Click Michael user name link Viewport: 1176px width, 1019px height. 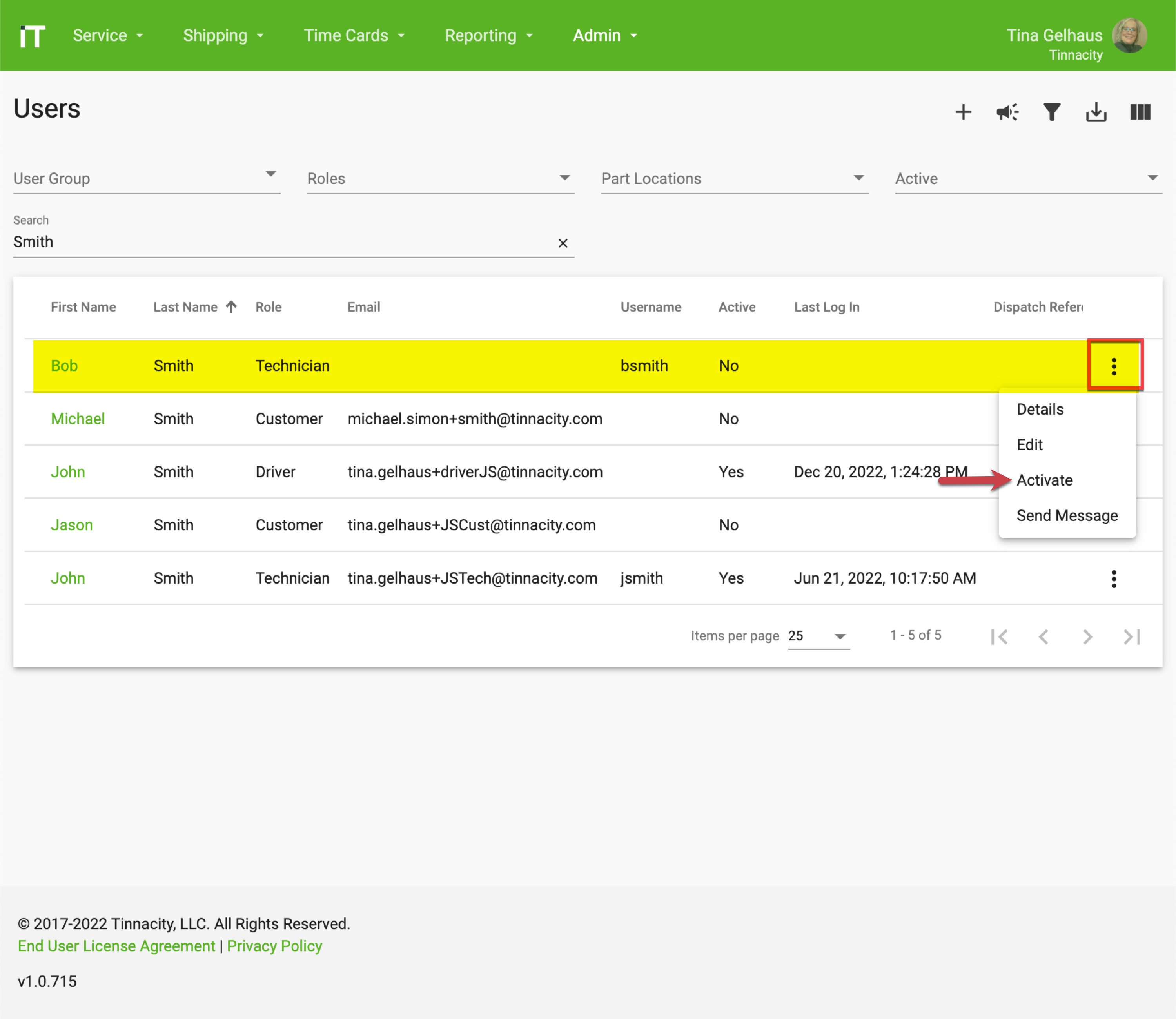click(x=78, y=419)
